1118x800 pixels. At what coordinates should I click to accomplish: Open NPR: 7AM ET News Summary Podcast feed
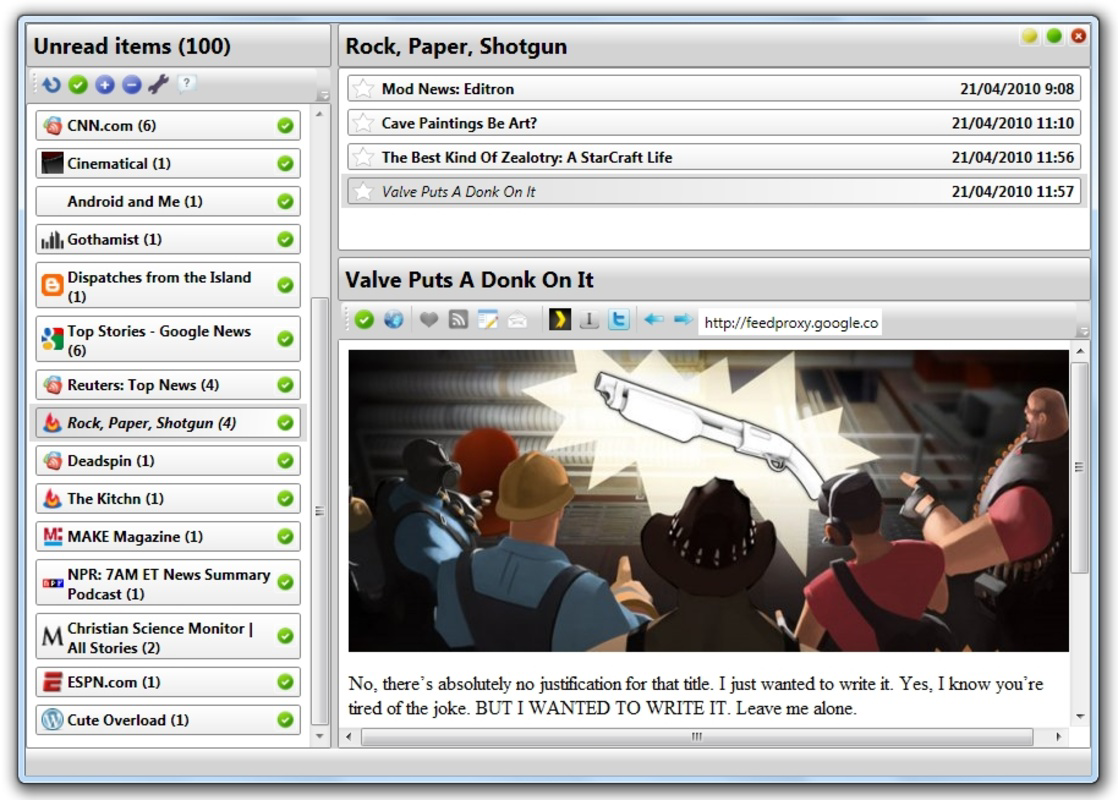coord(168,583)
